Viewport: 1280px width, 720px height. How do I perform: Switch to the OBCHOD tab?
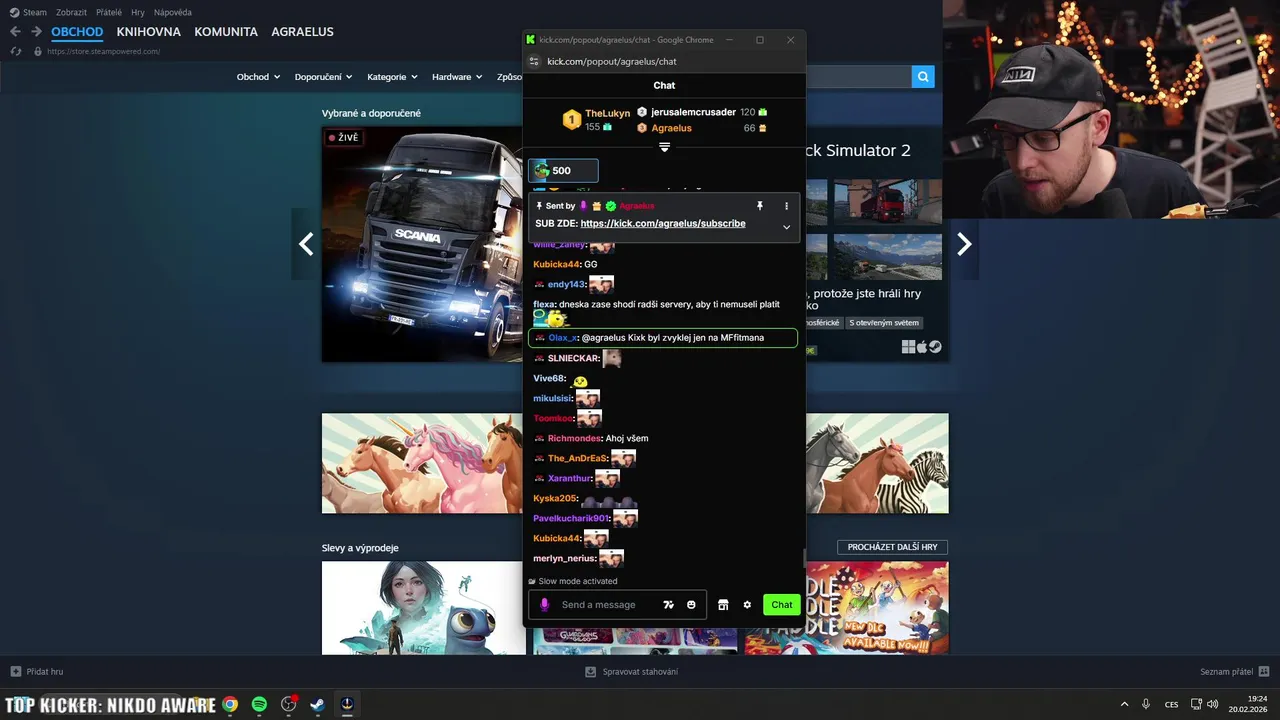point(77,32)
